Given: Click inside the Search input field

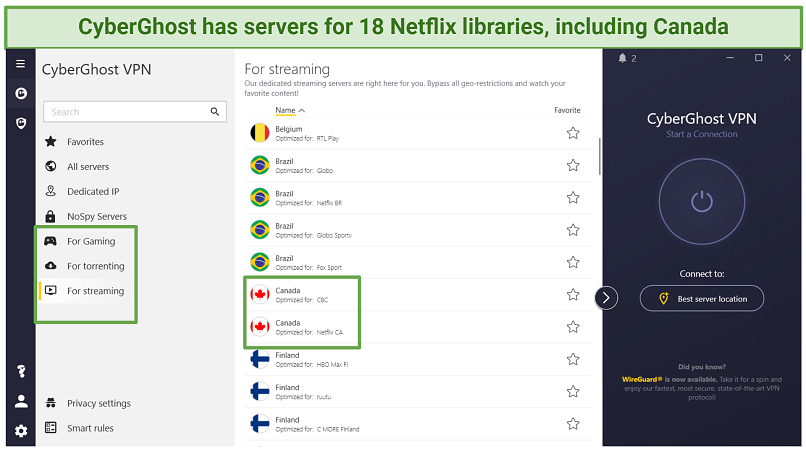Looking at the screenshot, I should point(135,112).
